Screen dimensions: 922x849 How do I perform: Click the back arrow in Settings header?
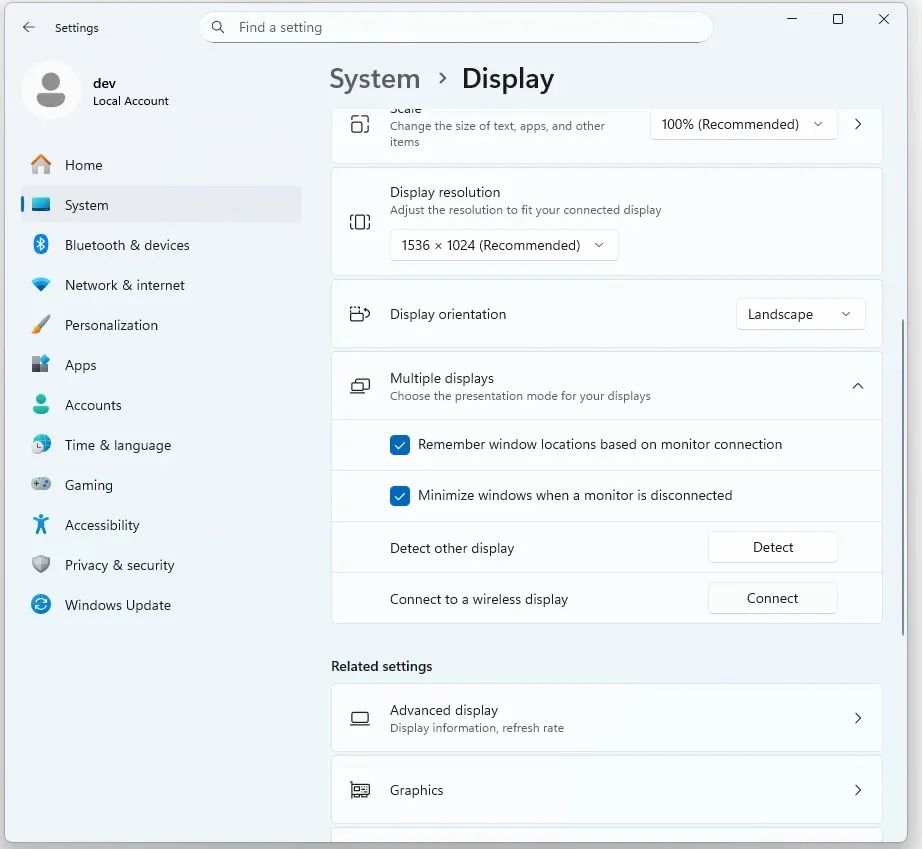click(x=28, y=27)
